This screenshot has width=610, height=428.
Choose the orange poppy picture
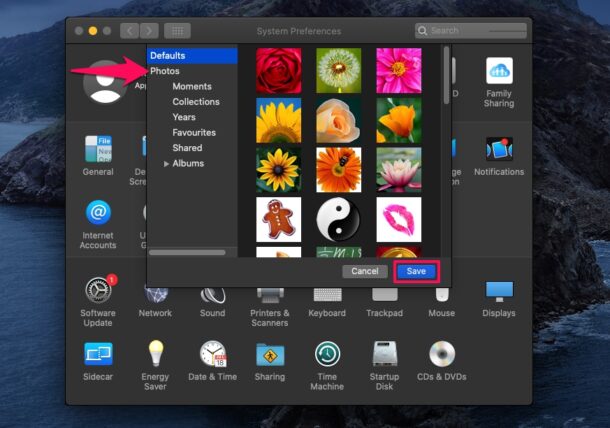(399, 120)
